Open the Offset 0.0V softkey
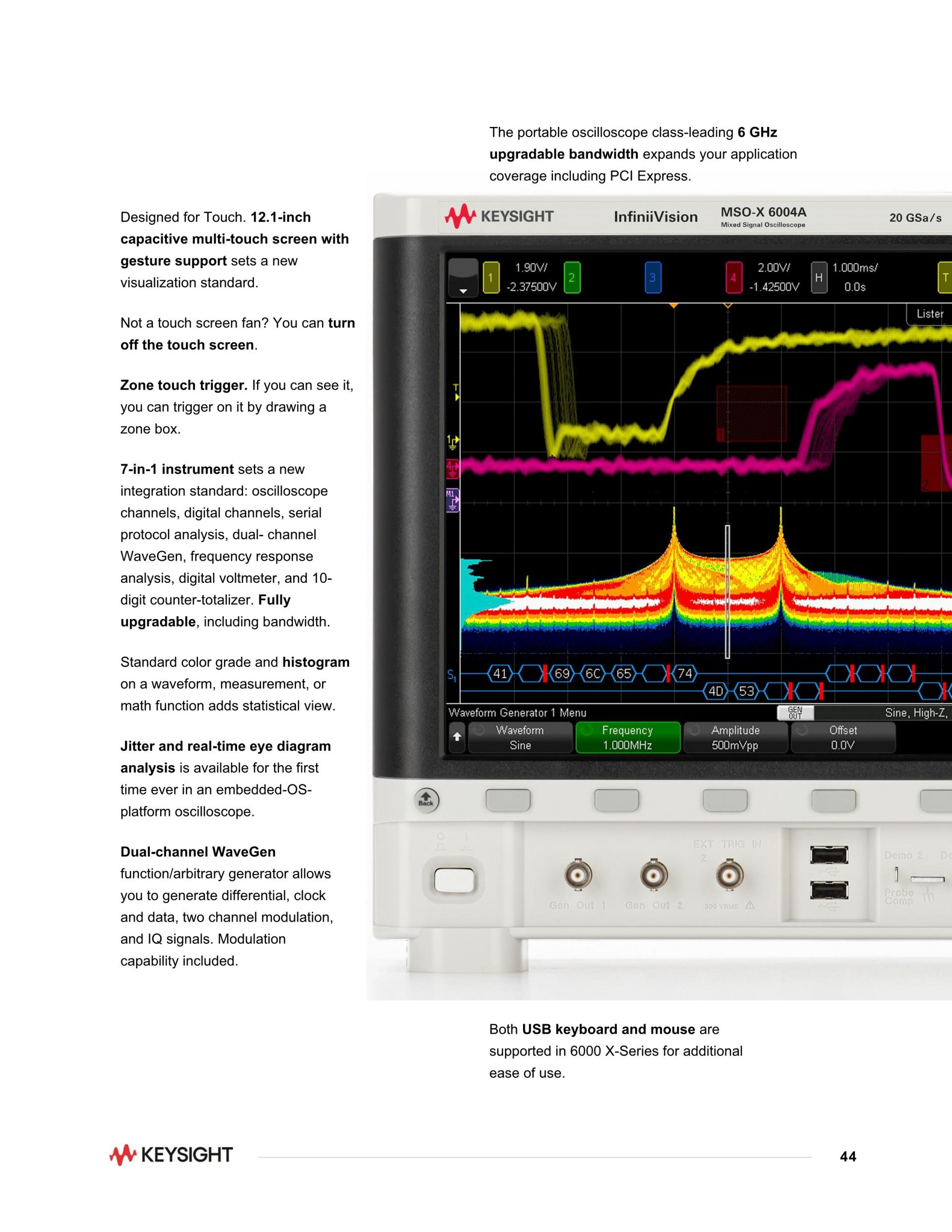This screenshot has height=1232, width=952. coord(842,738)
